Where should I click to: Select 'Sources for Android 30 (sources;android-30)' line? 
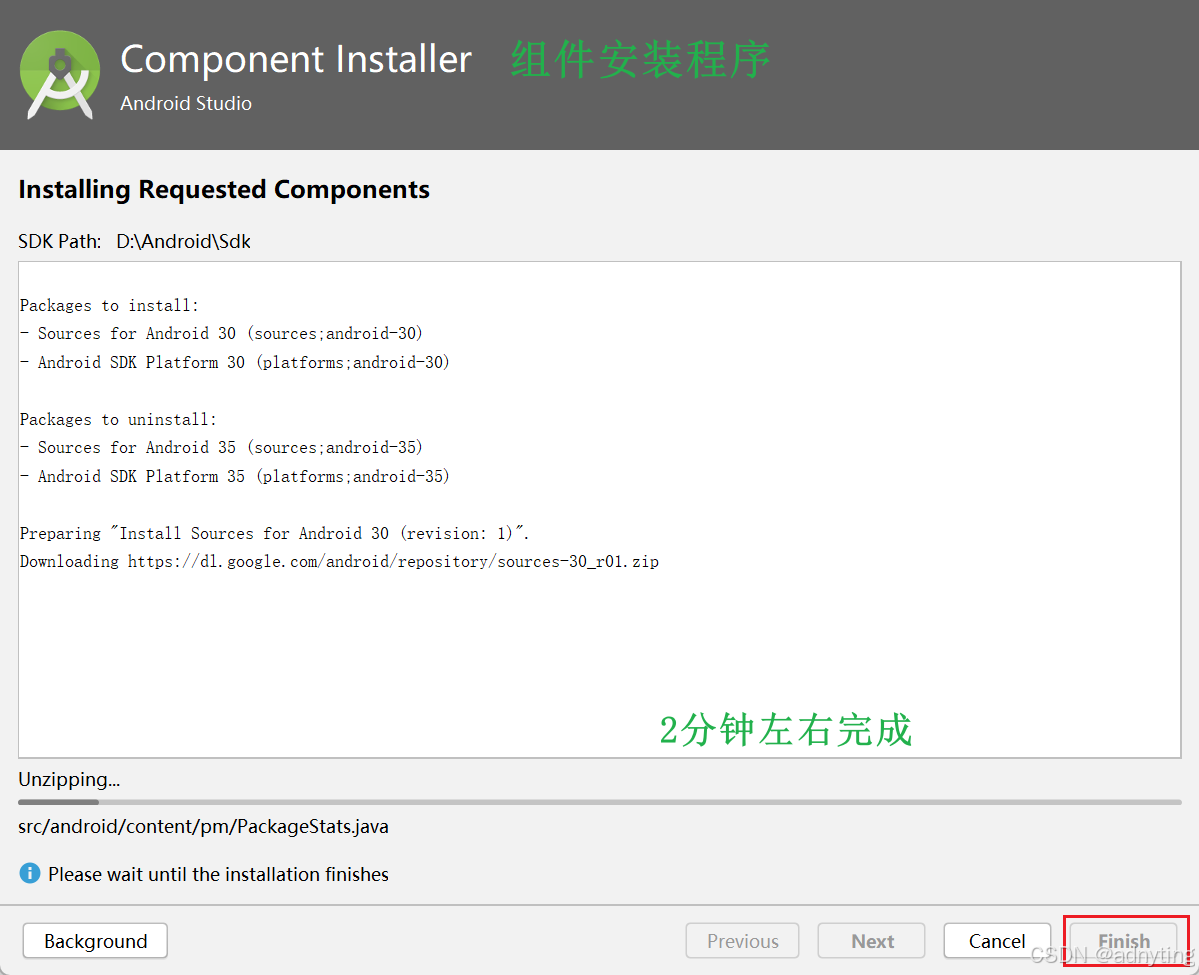(222, 333)
